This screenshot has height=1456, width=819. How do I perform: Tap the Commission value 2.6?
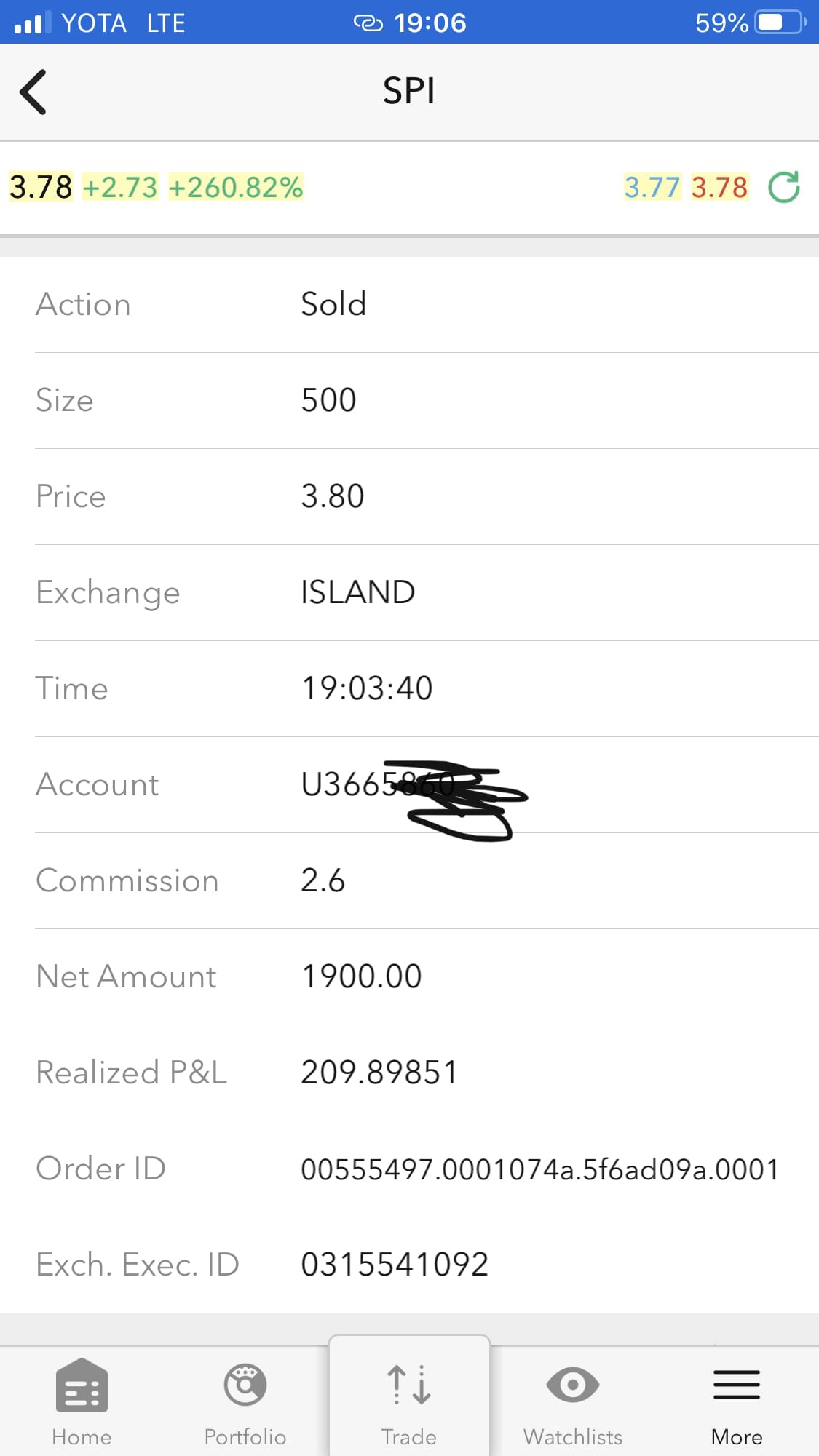point(323,880)
